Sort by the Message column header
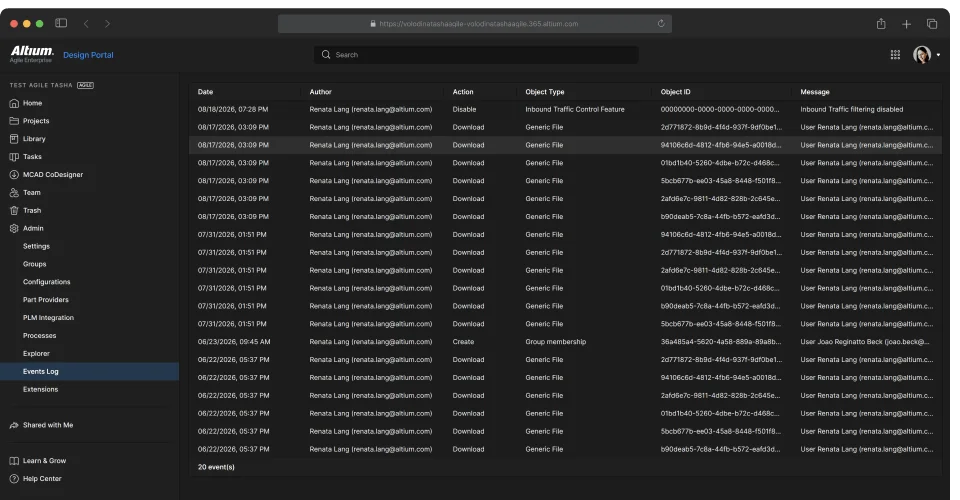Screen dimensions: 960x500 pyautogui.click(x=815, y=92)
